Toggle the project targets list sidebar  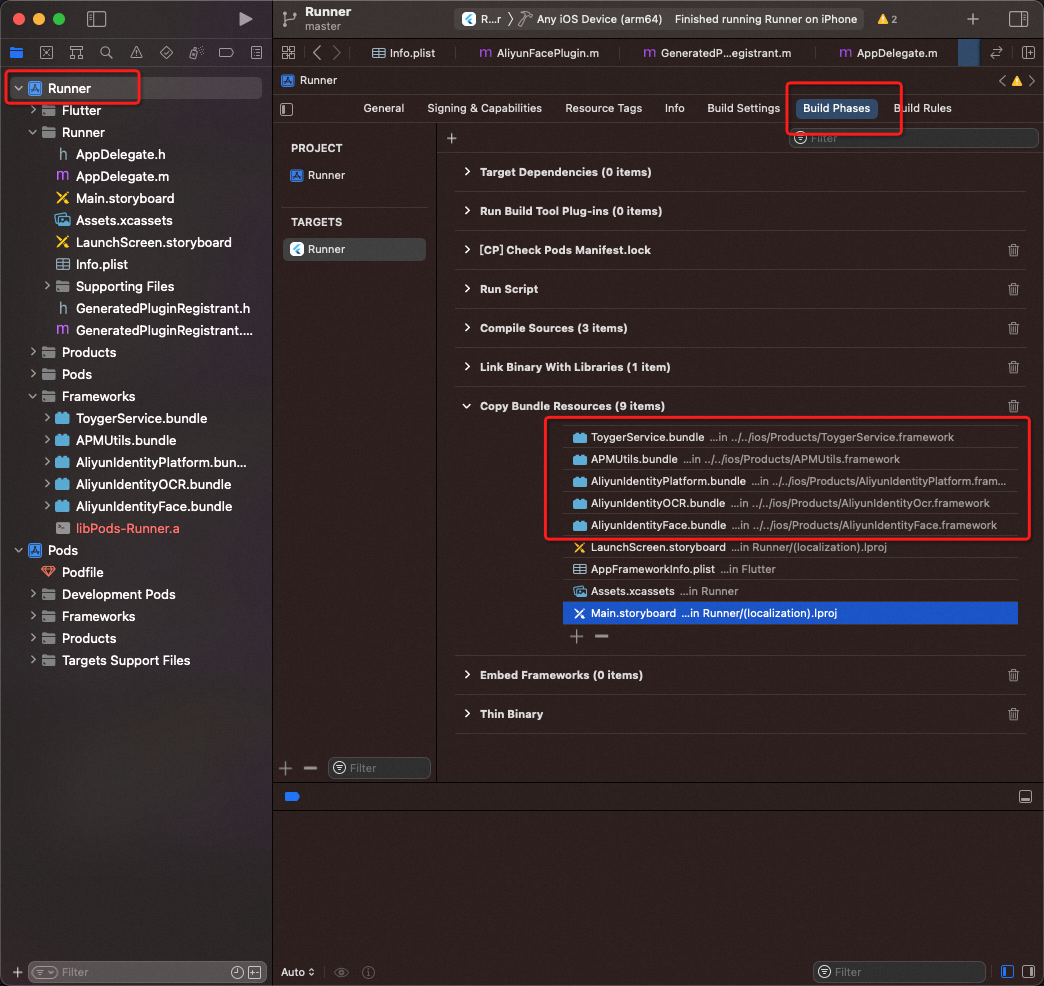287,109
